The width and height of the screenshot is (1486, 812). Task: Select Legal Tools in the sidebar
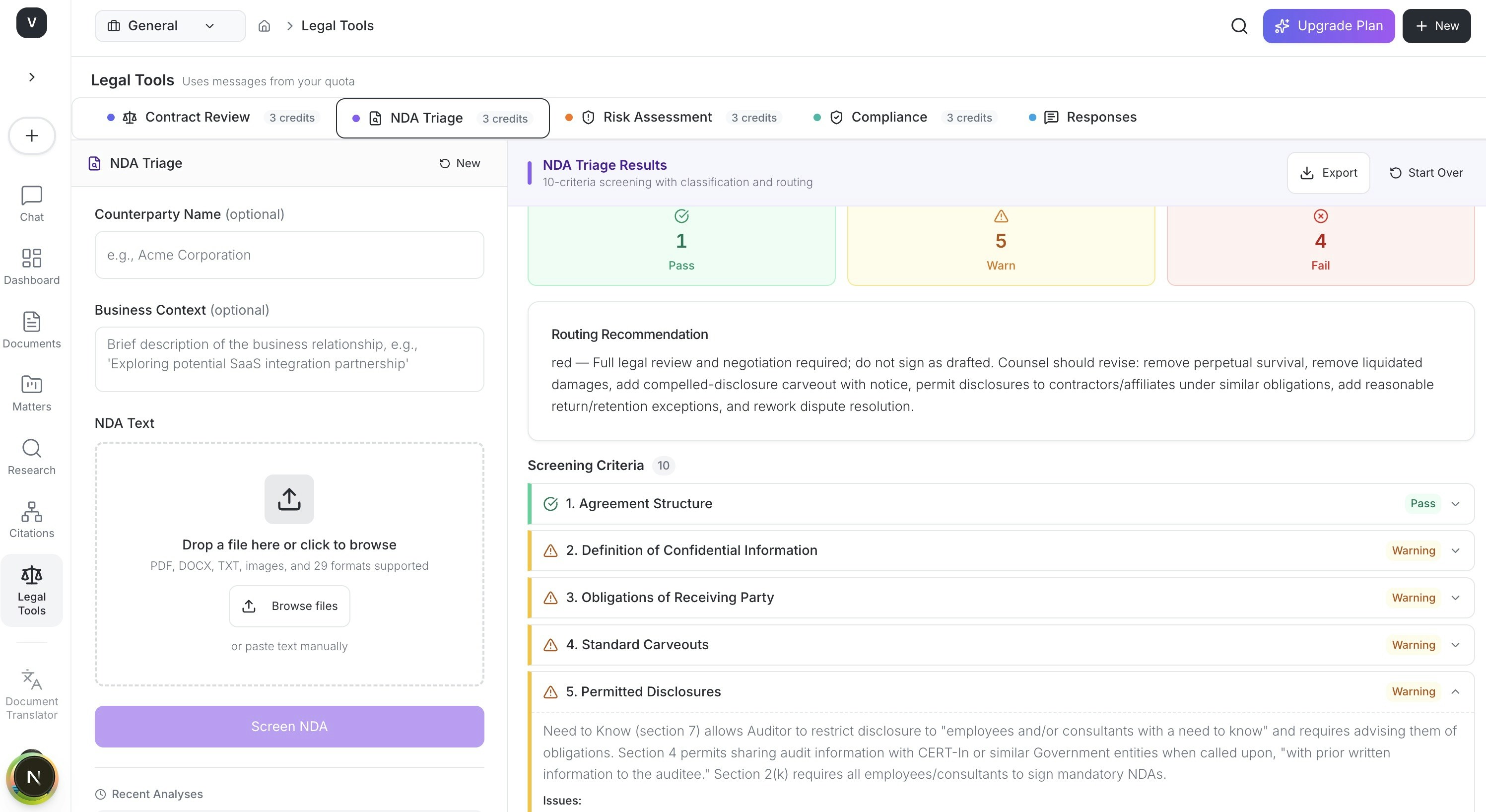click(x=32, y=591)
